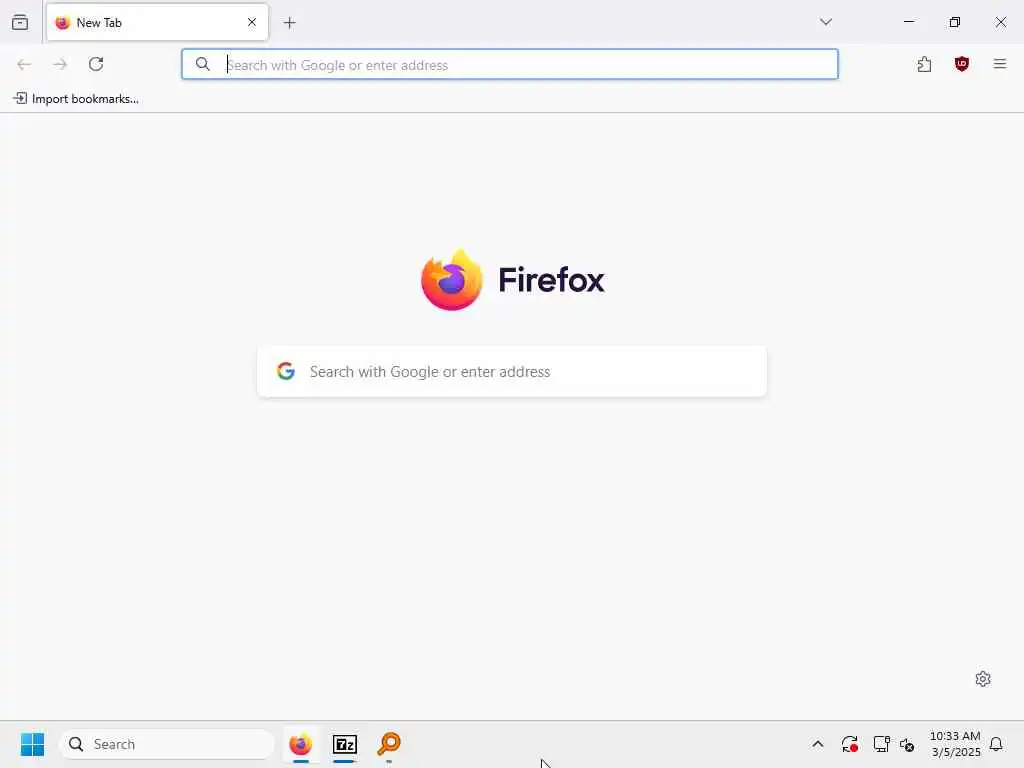Open the Extensions puzzle-piece menu
The image size is (1024, 768).
pyautogui.click(x=924, y=64)
